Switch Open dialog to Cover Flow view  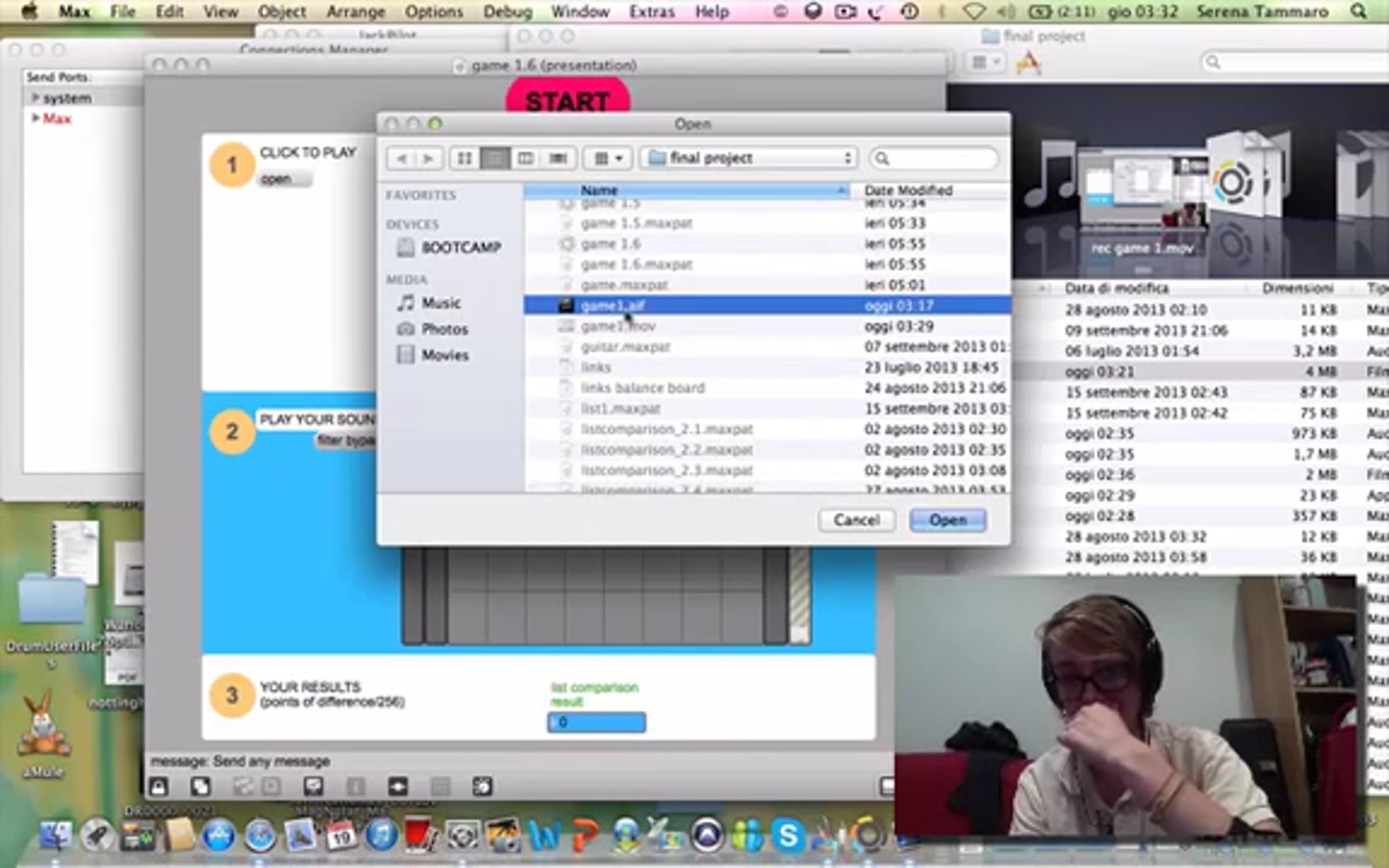[x=557, y=158]
